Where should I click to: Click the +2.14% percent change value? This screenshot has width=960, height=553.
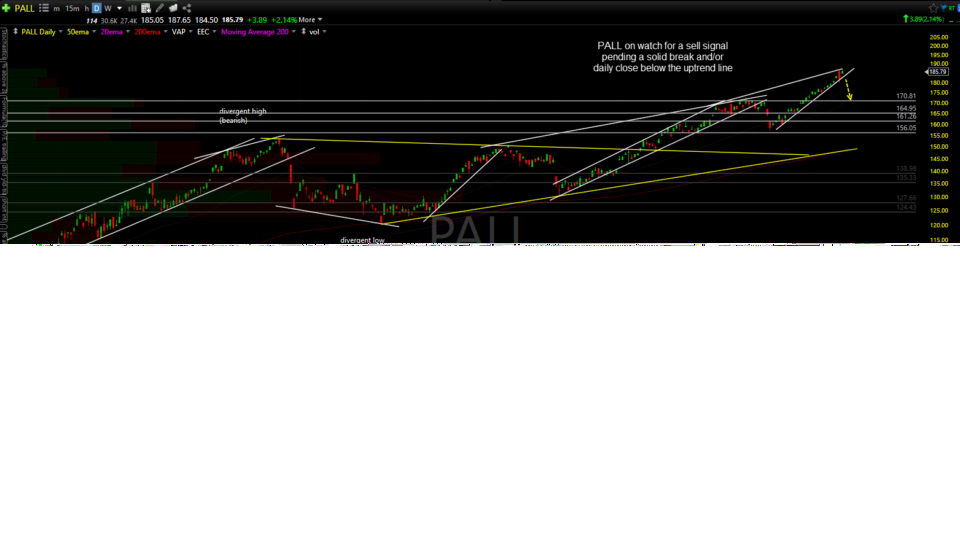[283, 20]
